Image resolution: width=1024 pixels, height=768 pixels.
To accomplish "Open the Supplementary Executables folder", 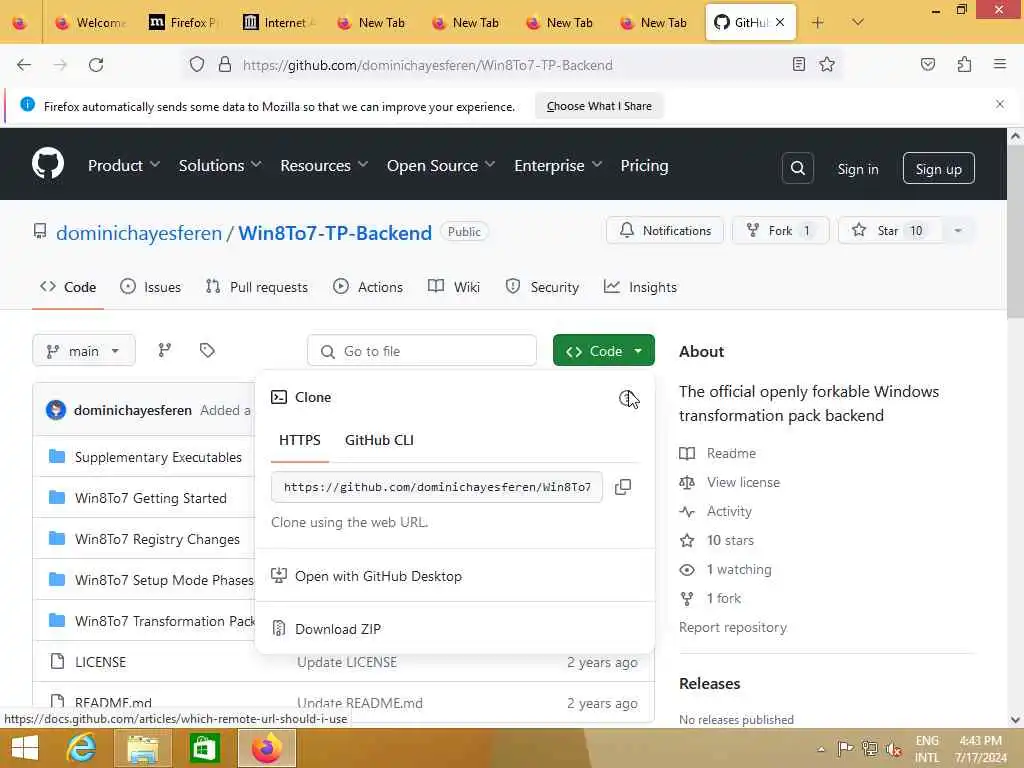I will point(158,457).
